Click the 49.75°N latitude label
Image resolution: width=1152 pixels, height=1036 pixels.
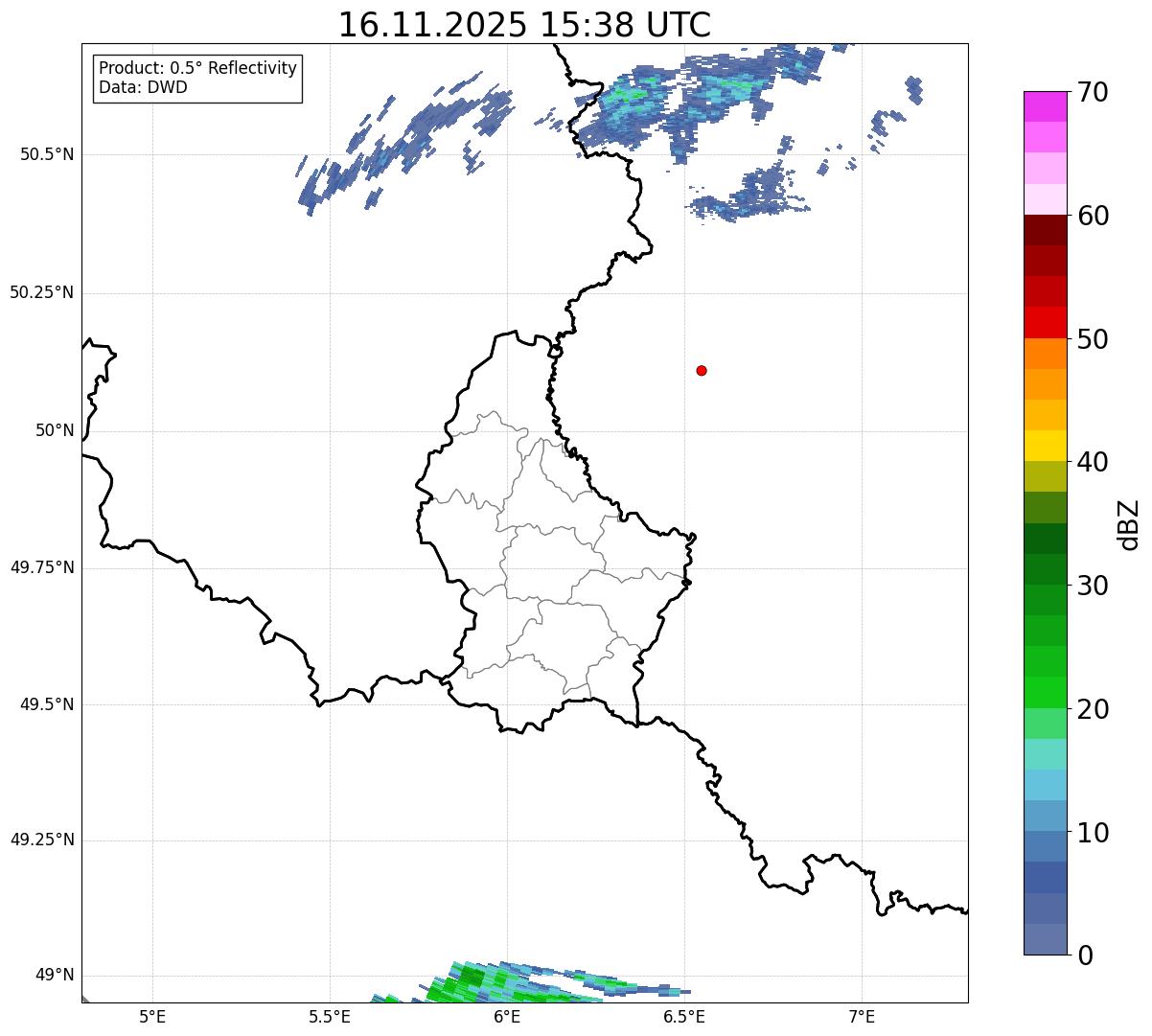41,567
